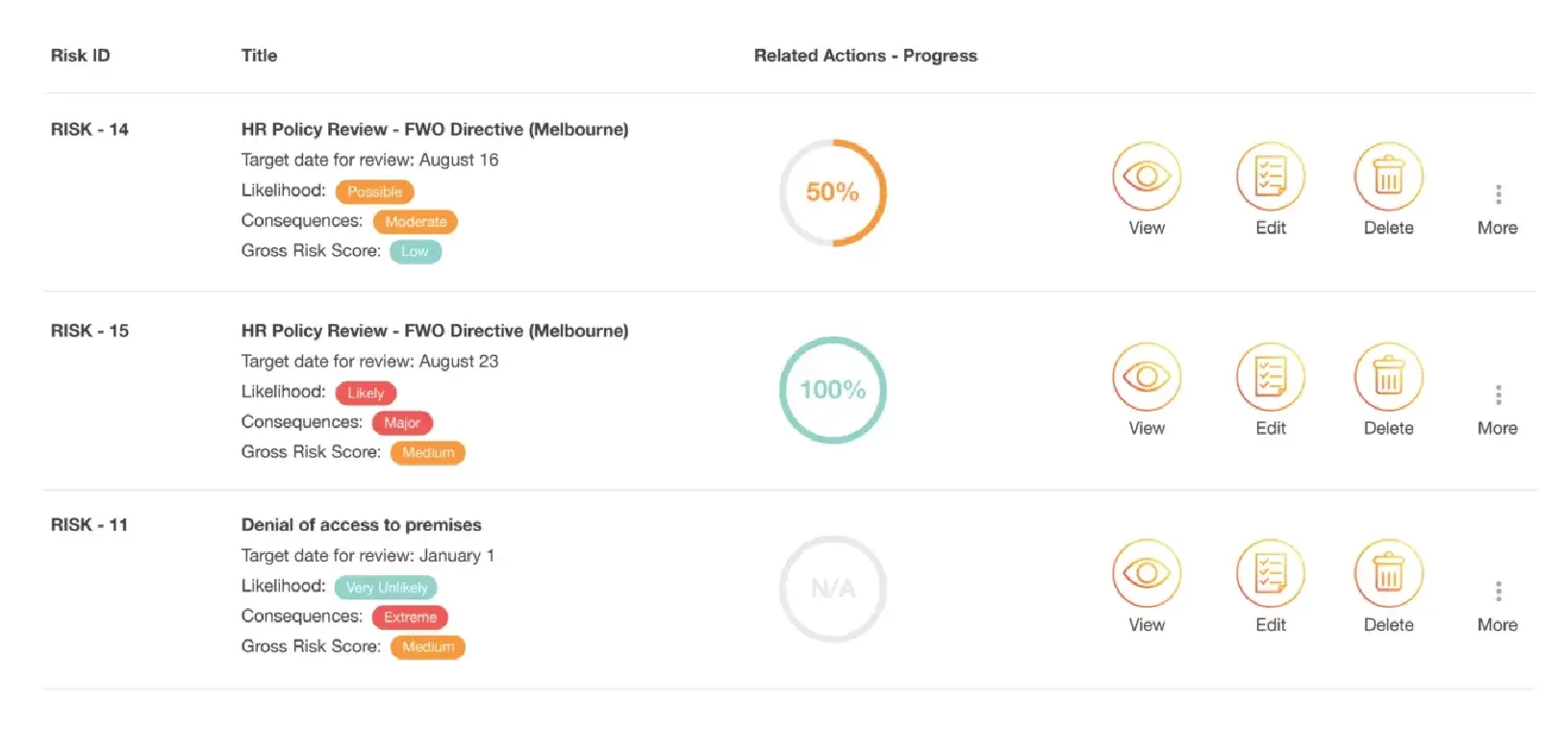Select the 100% progress ring for RISK - 15
The width and height of the screenshot is (1568, 731).
pyautogui.click(x=832, y=390)
